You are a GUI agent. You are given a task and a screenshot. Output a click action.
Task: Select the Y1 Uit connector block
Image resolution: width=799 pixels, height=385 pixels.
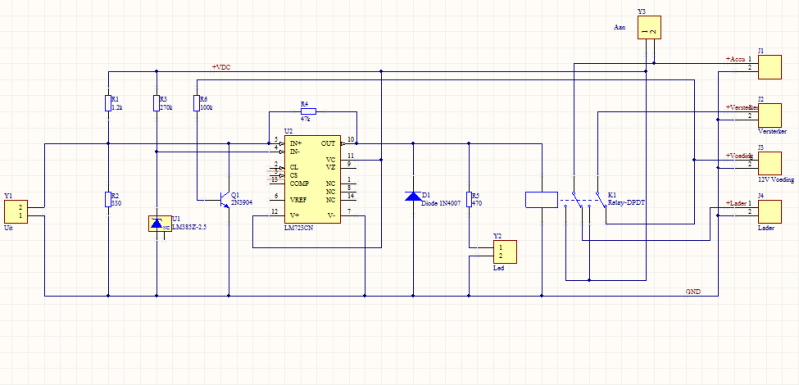coord(16,212)
